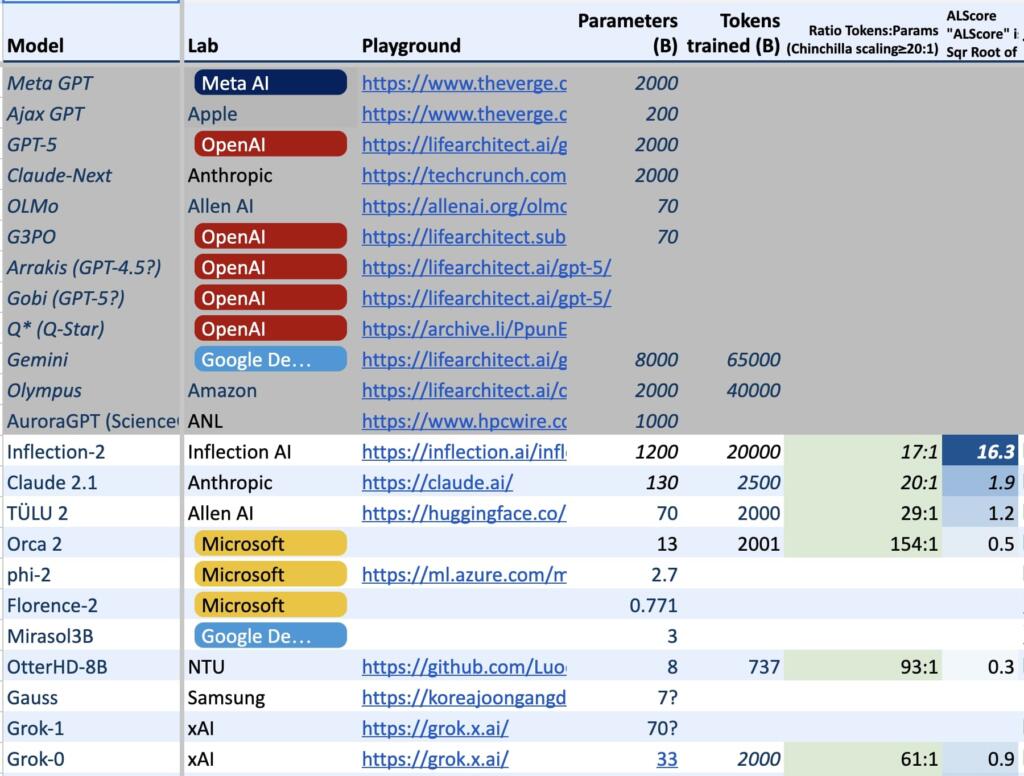Open the TÜLU 2 huggingface.co link

pyautogui.click(x=463, y=514)
